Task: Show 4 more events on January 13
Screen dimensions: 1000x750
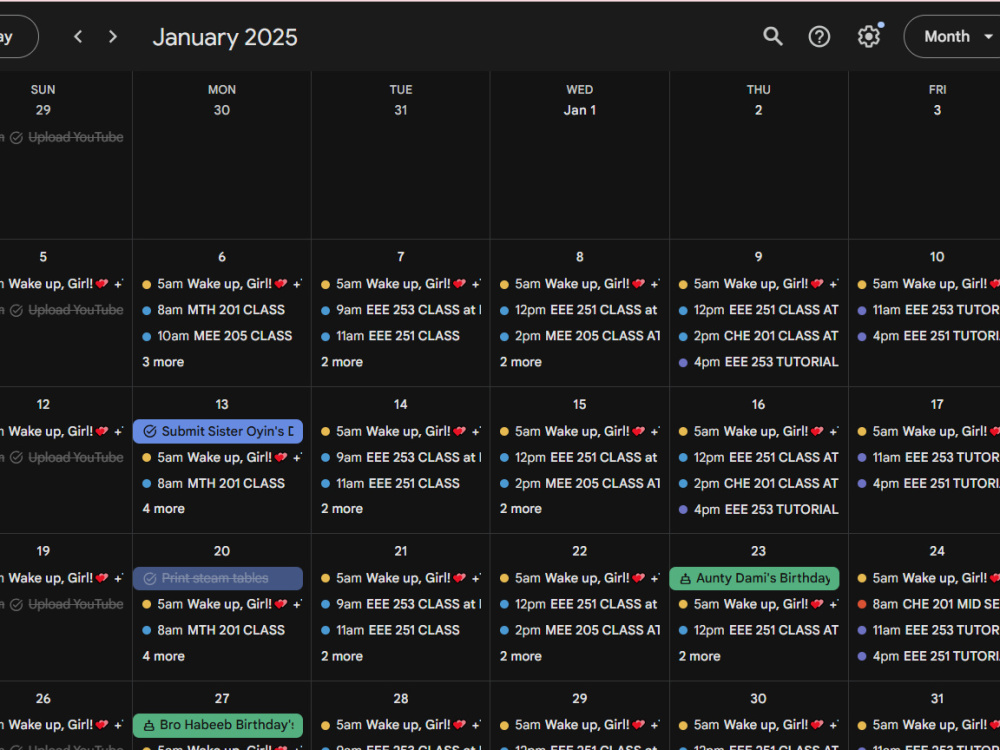Action: pyautogui.click(x=163, y=509)
